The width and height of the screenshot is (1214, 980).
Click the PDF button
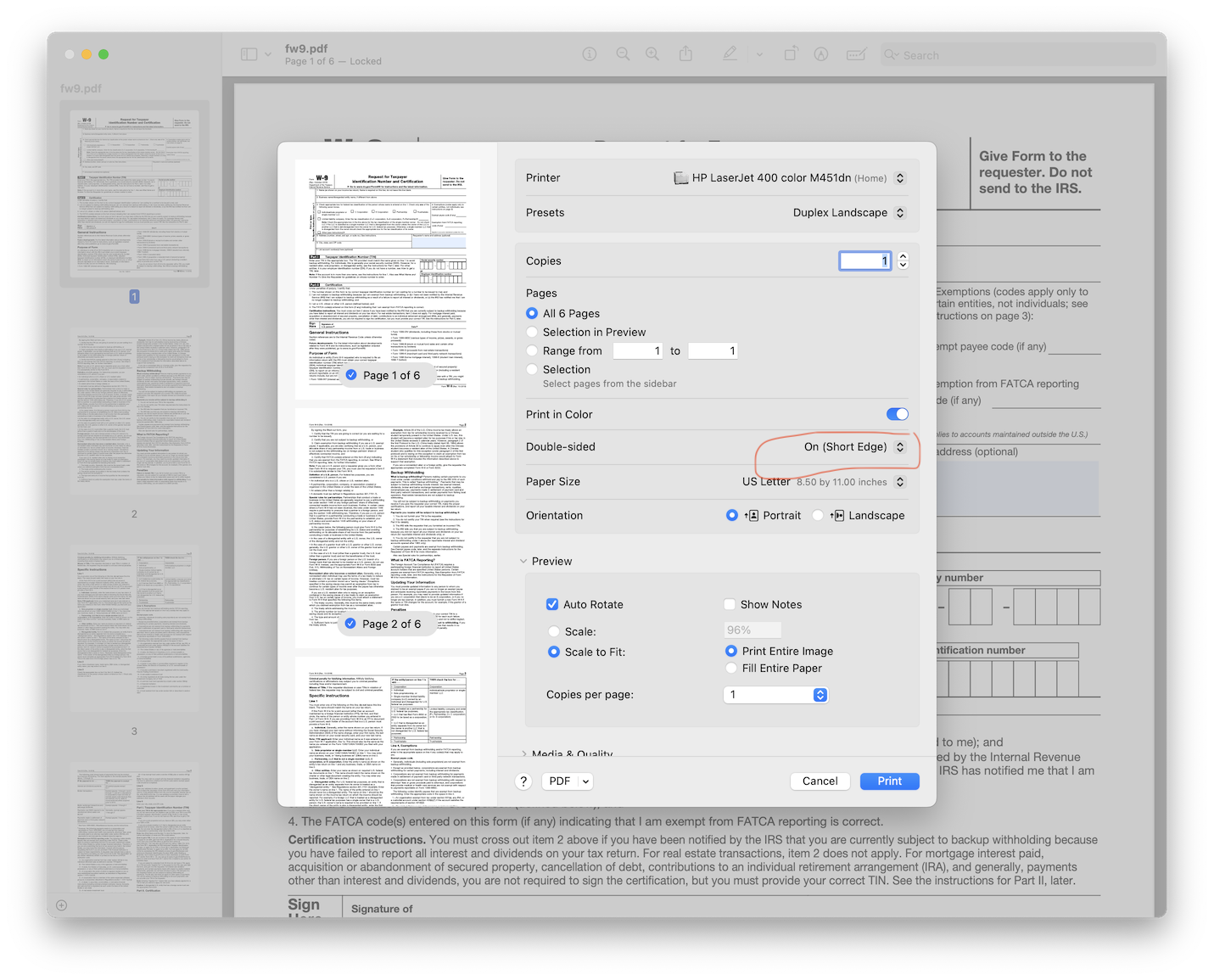(x=559, y=781)
